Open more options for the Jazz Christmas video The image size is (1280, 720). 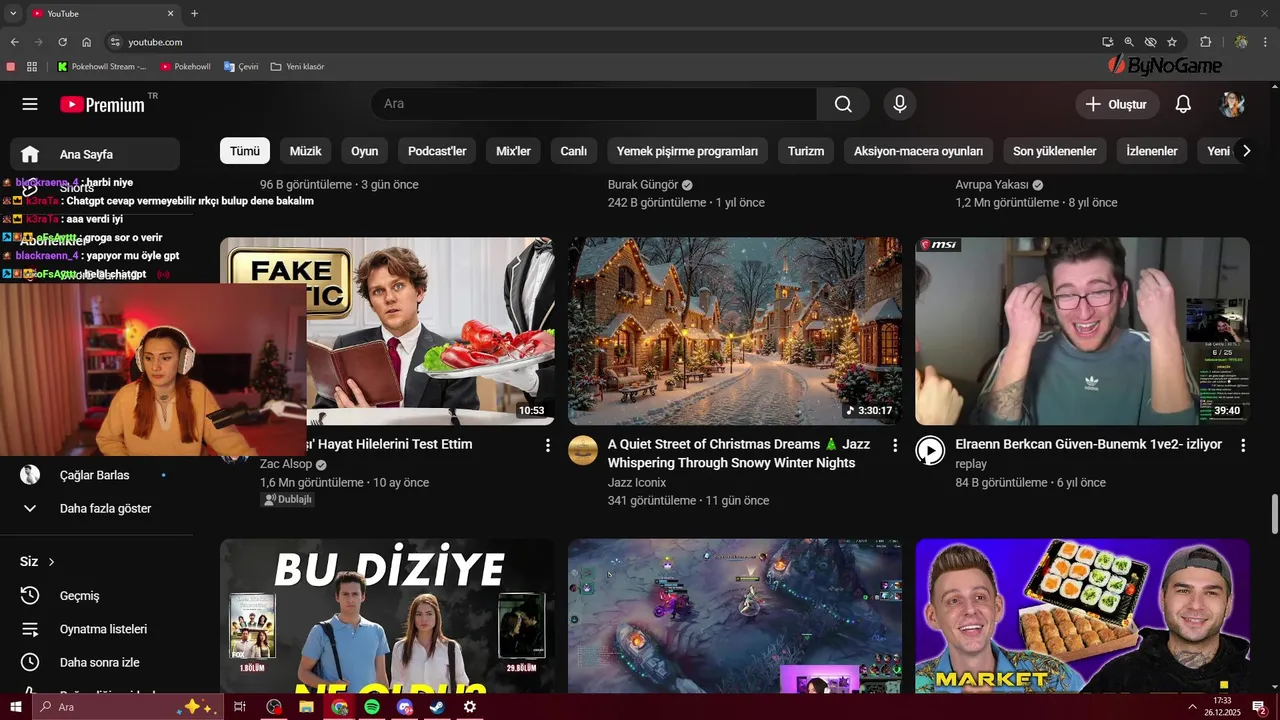point(895,445)
